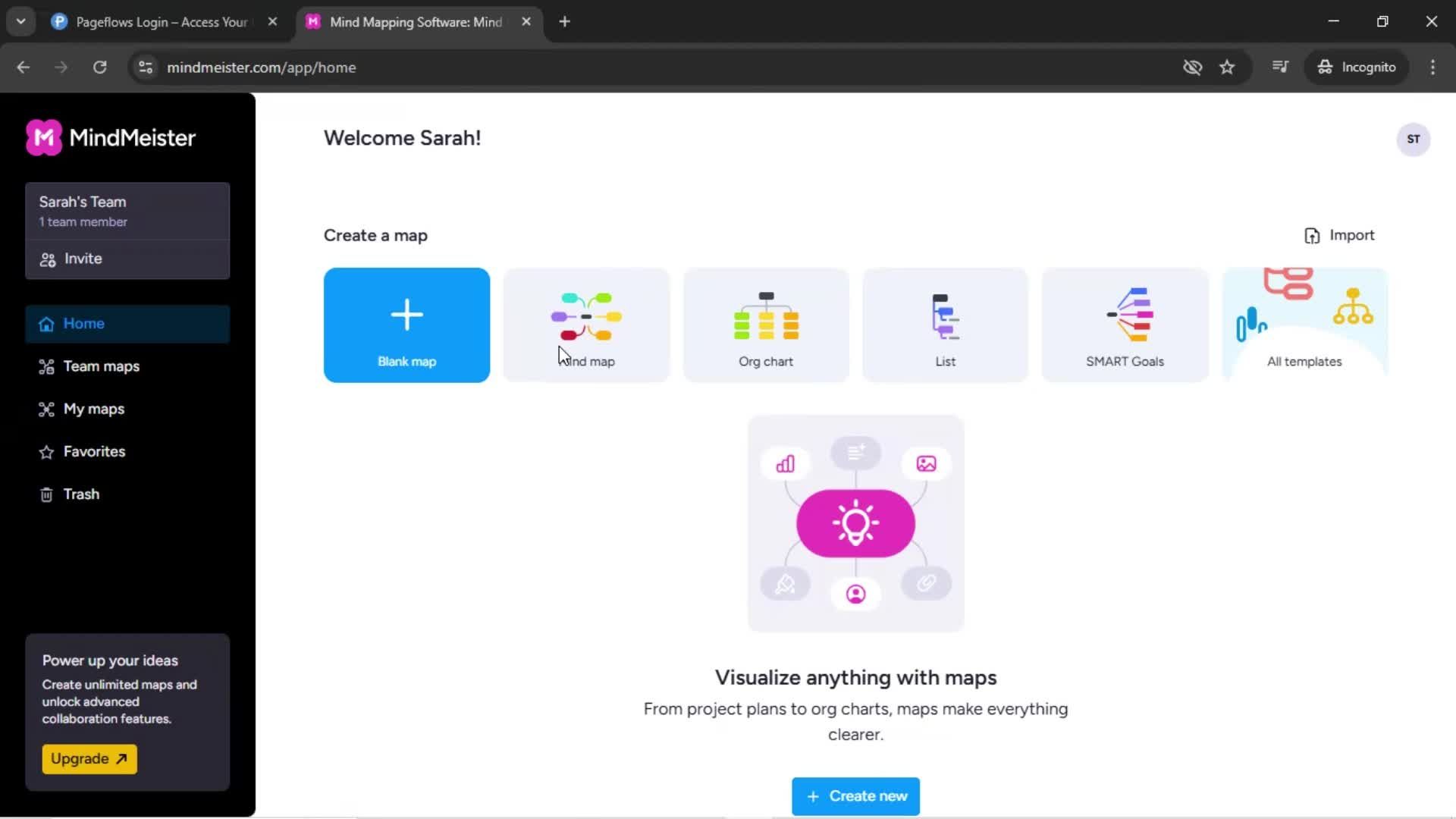This screenshot has width=1456, height=819.
Task: Open the media controls icon
Action: [x=1280, y=67]
